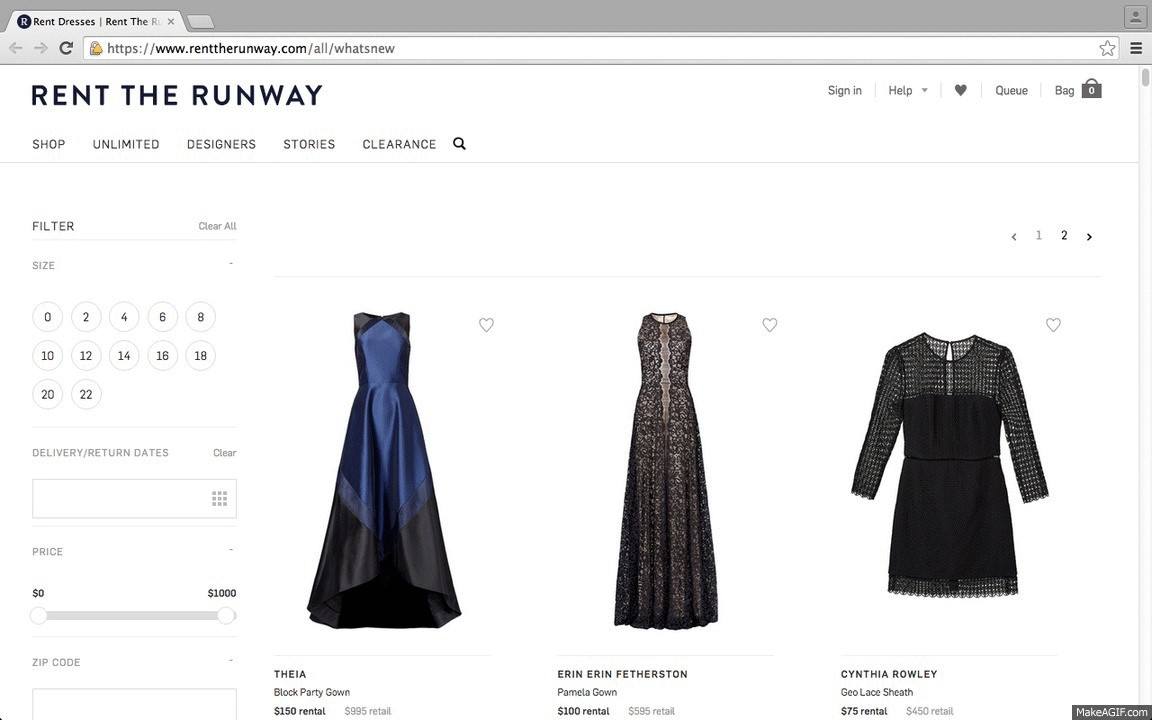Viewport: 1152px width, 720px height.
Task: Select size 22 filter
Action: pos(86,395)
